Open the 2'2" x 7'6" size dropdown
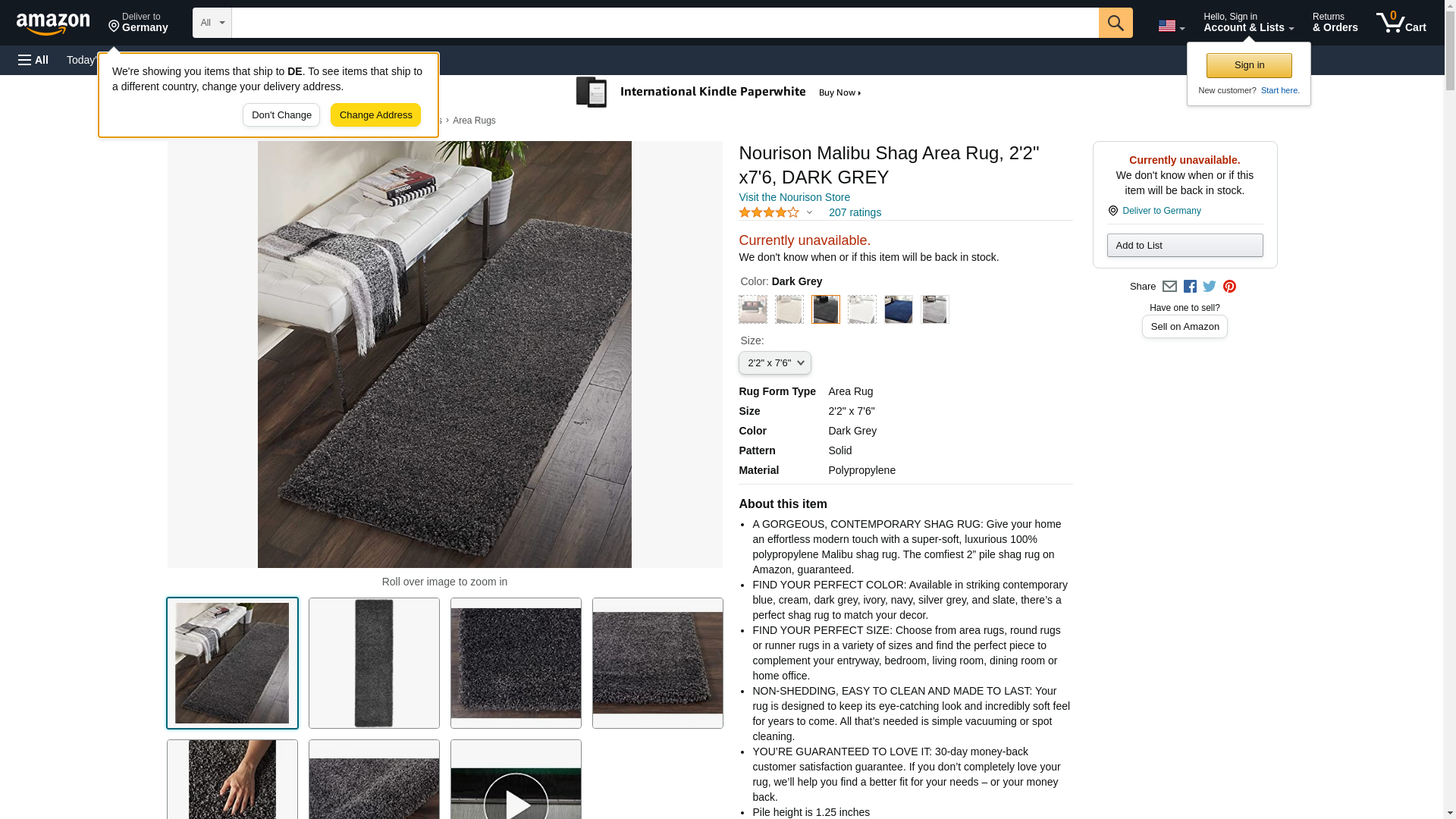This screenshot has width=1456, height=819. point(774,363)
